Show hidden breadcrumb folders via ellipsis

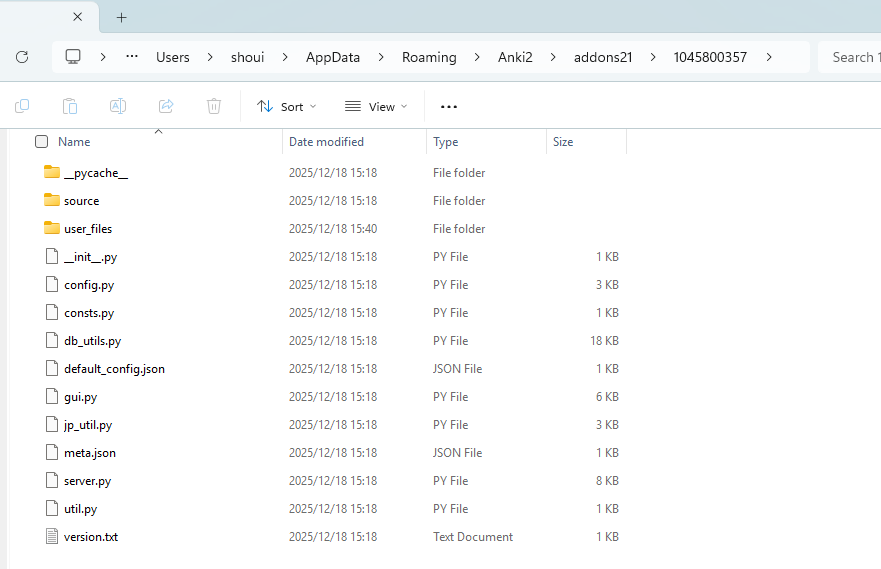(x=132, y=57)
